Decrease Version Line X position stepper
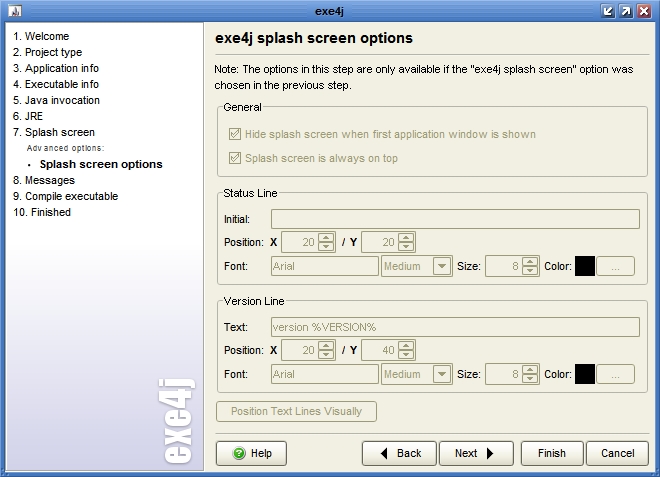Image resolution: width=660 pixels, height=477 pixels. click(x=326, y=354)
